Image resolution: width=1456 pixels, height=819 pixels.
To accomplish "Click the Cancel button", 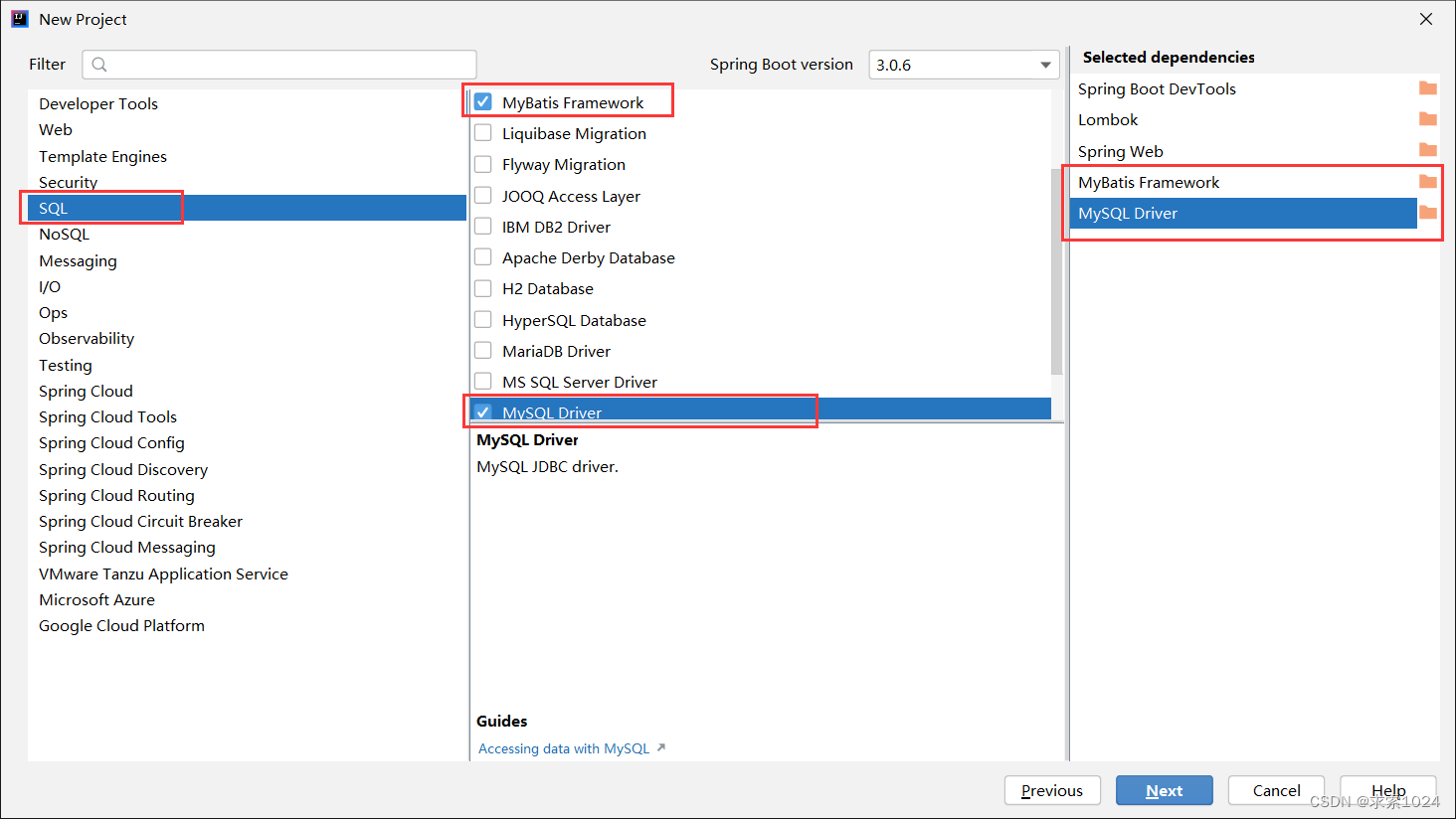I will click(1276, 790).
